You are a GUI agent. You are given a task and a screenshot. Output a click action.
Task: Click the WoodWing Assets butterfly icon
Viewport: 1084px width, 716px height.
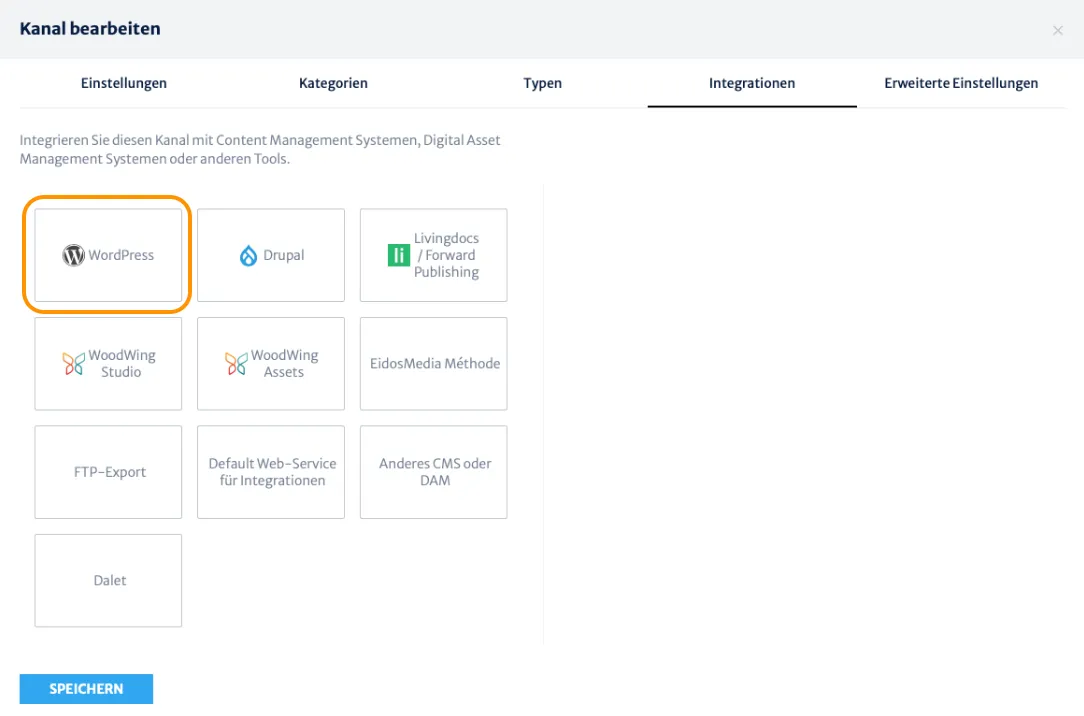236,364
